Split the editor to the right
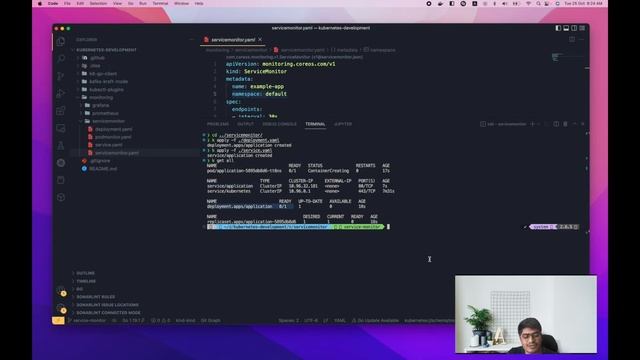 [x=572, y=40]
